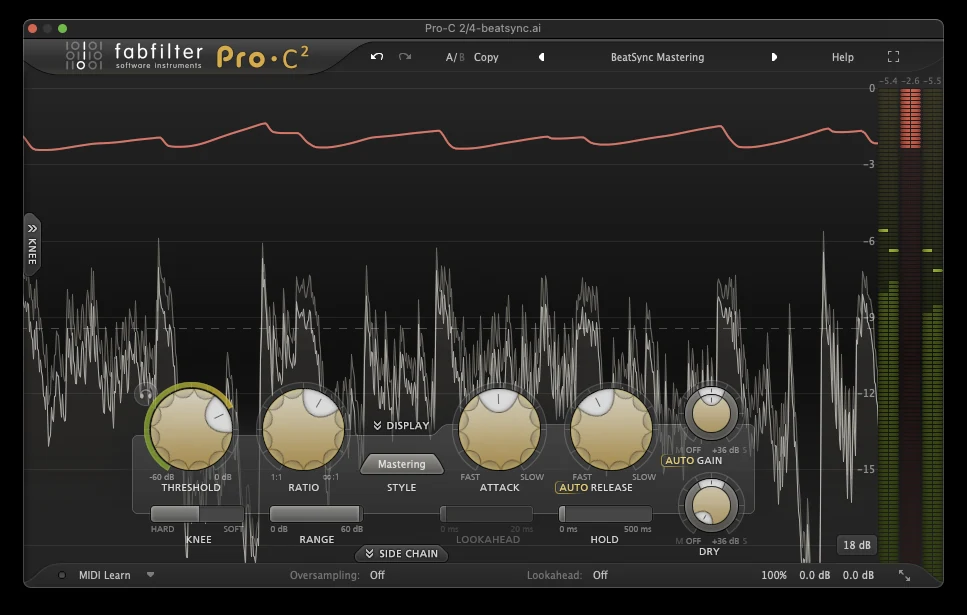Open the Mastering style selector
The height and width of the screenshot is (615, 967).
(x=401, y=464)
